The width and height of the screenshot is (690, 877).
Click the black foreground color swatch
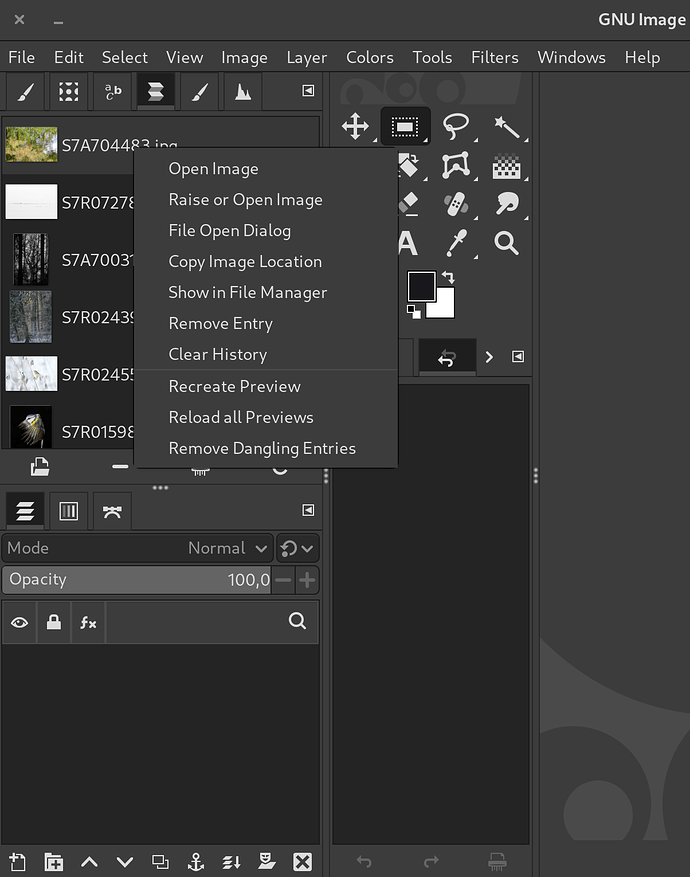coord(421,287)
